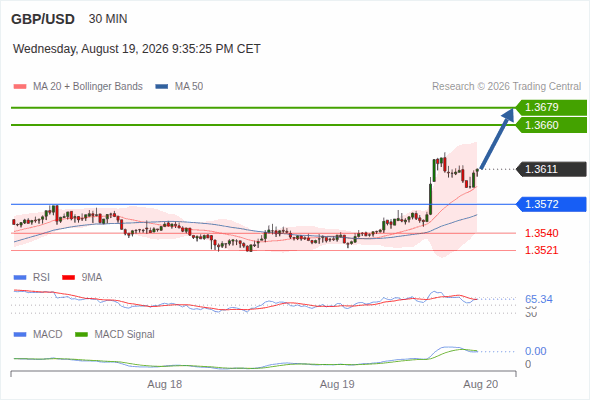Click the 1.3611 current price tag
Viewport: 590px width, 400px height.
[x=551, y=169]
